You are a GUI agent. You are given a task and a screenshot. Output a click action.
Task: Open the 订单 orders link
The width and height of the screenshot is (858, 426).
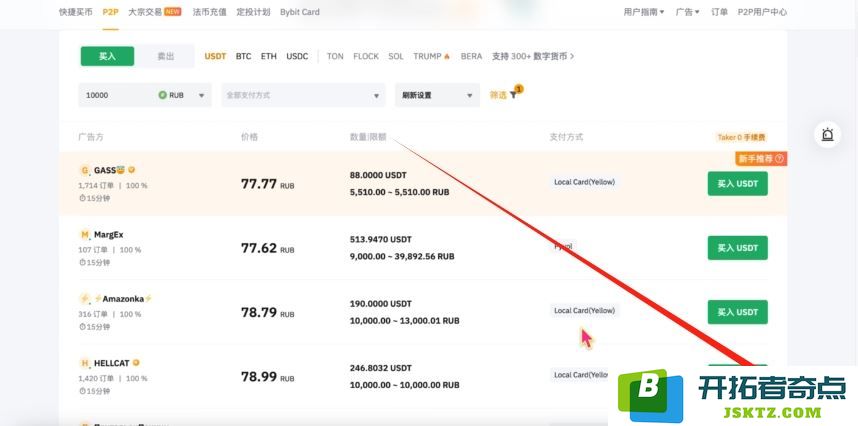pos(719,12)
